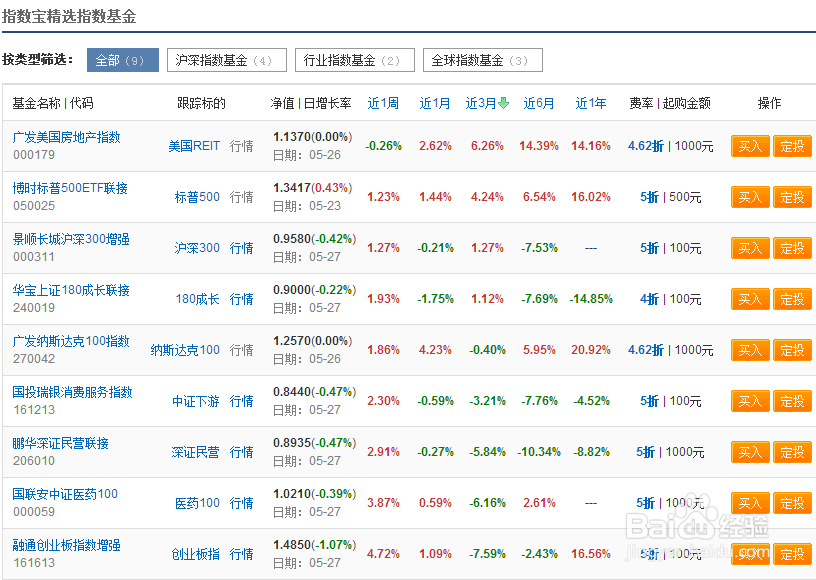
Task: Click 5折 rate for 鹏华深证民营联接
Action: 646,452
